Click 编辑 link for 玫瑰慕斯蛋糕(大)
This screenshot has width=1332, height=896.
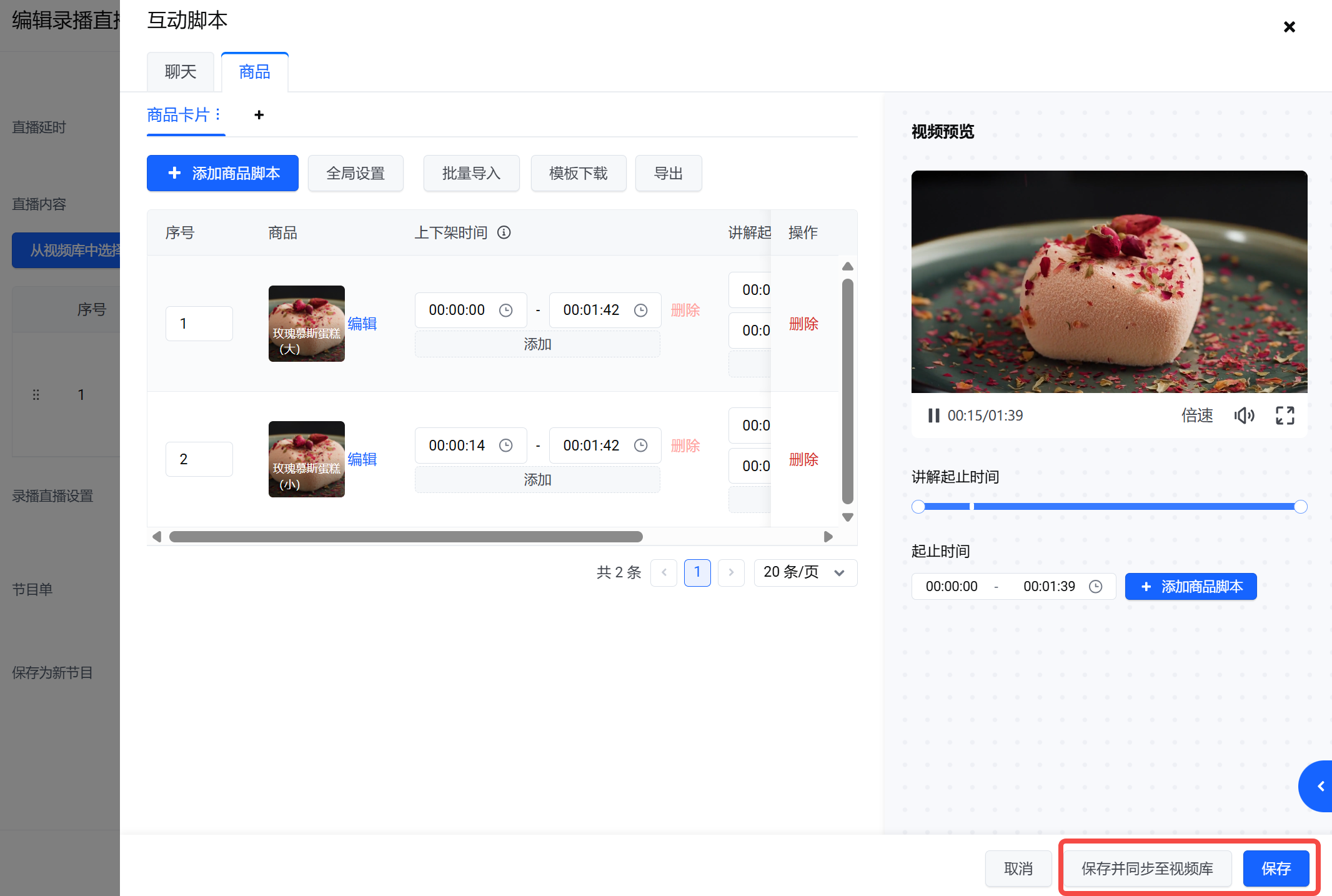tap(362, 324)
